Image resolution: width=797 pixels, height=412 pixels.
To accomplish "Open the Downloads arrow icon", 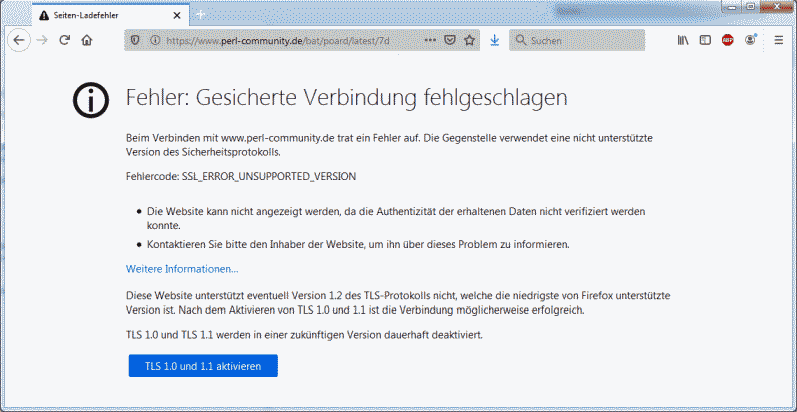I will point(495,41).
